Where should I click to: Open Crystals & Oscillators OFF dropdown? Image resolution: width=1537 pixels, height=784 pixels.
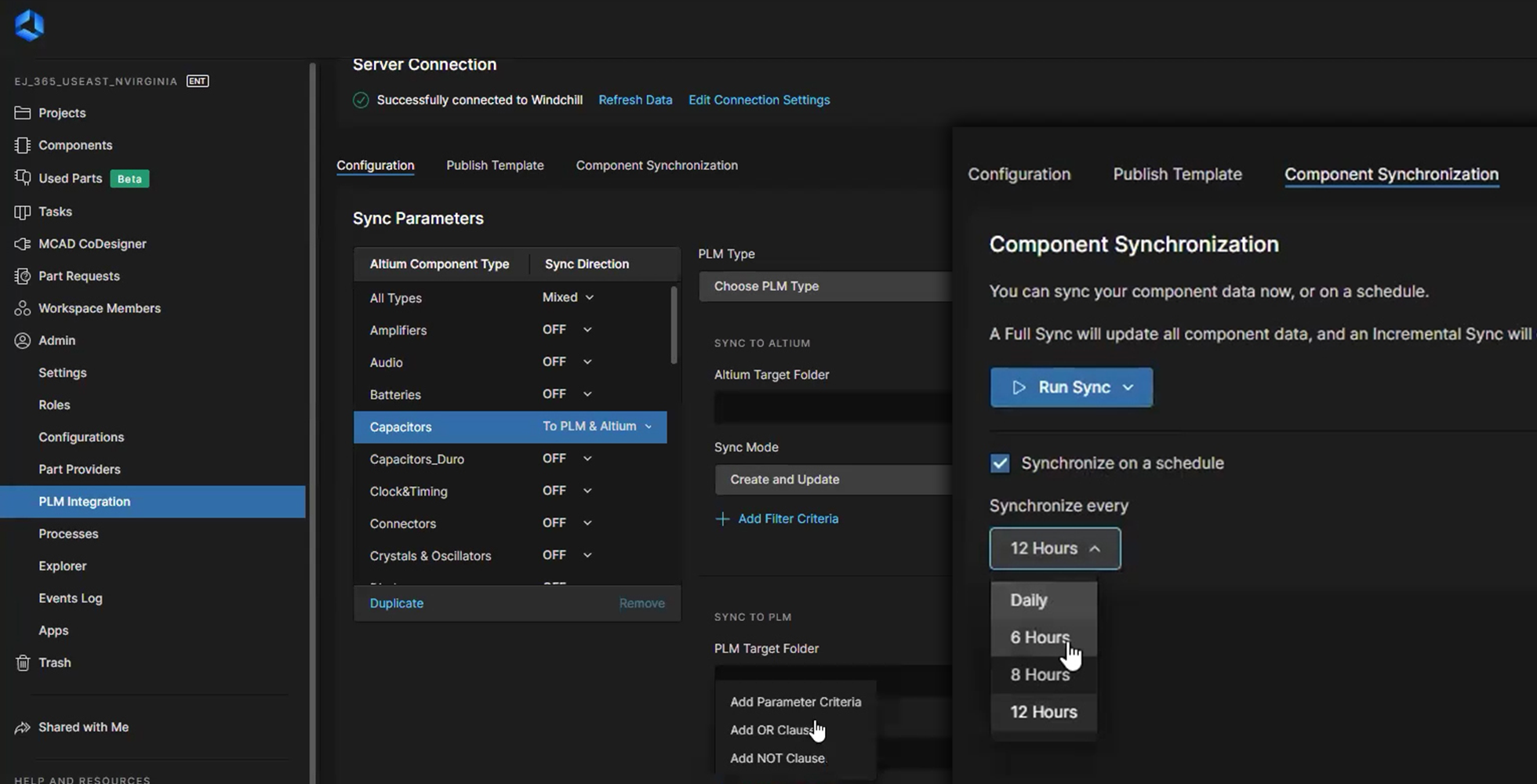[567, 555]
